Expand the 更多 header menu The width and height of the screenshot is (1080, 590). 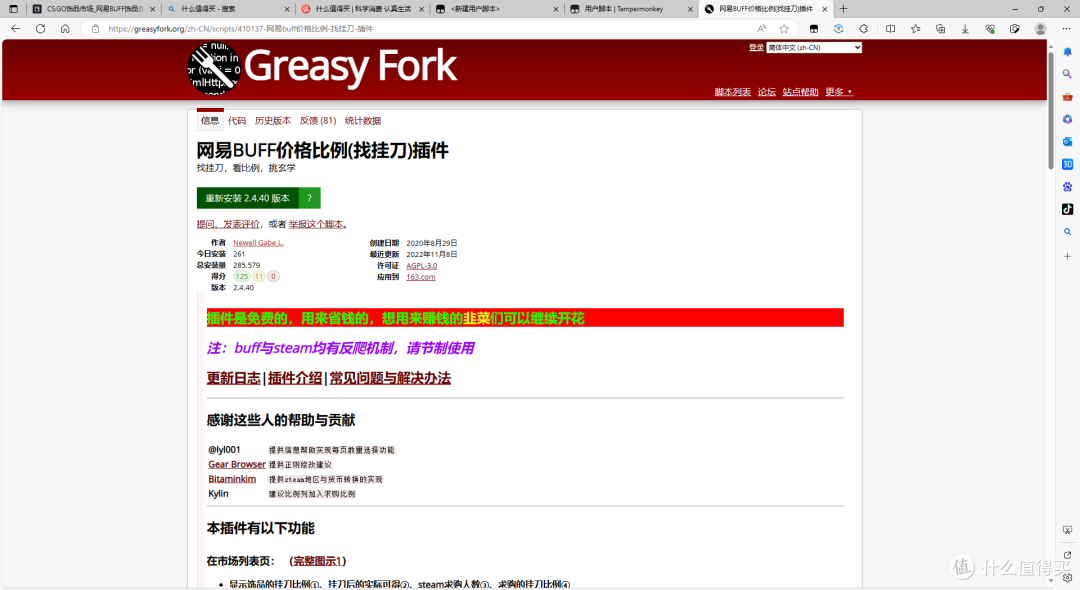[x=838, y=92]
